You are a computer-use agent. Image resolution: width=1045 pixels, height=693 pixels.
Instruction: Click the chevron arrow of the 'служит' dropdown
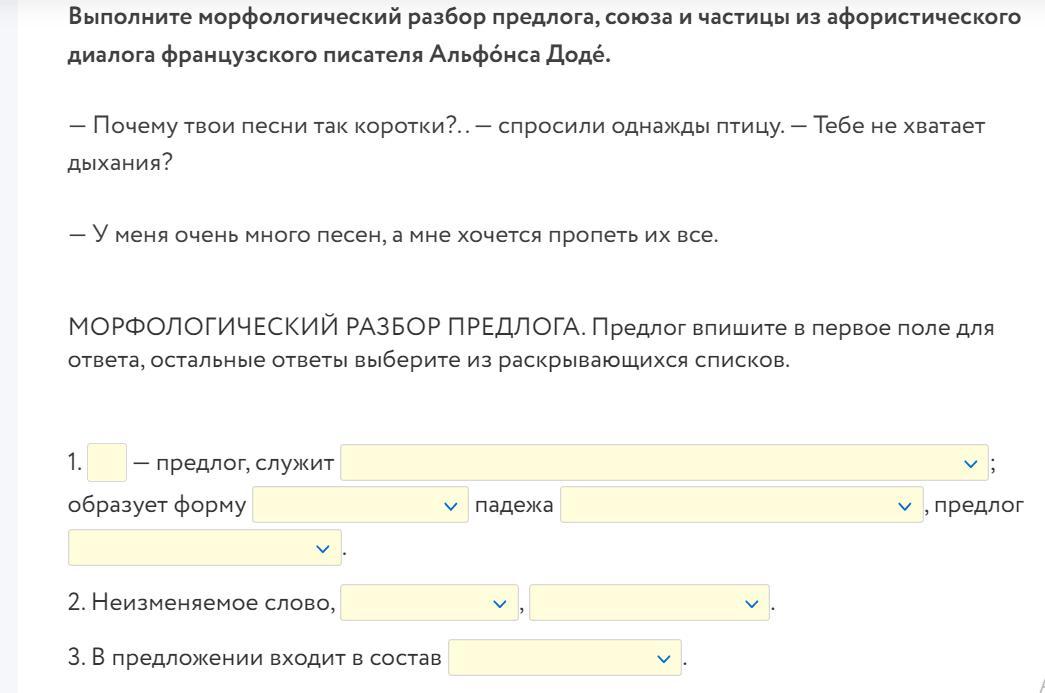click(970, 463)
